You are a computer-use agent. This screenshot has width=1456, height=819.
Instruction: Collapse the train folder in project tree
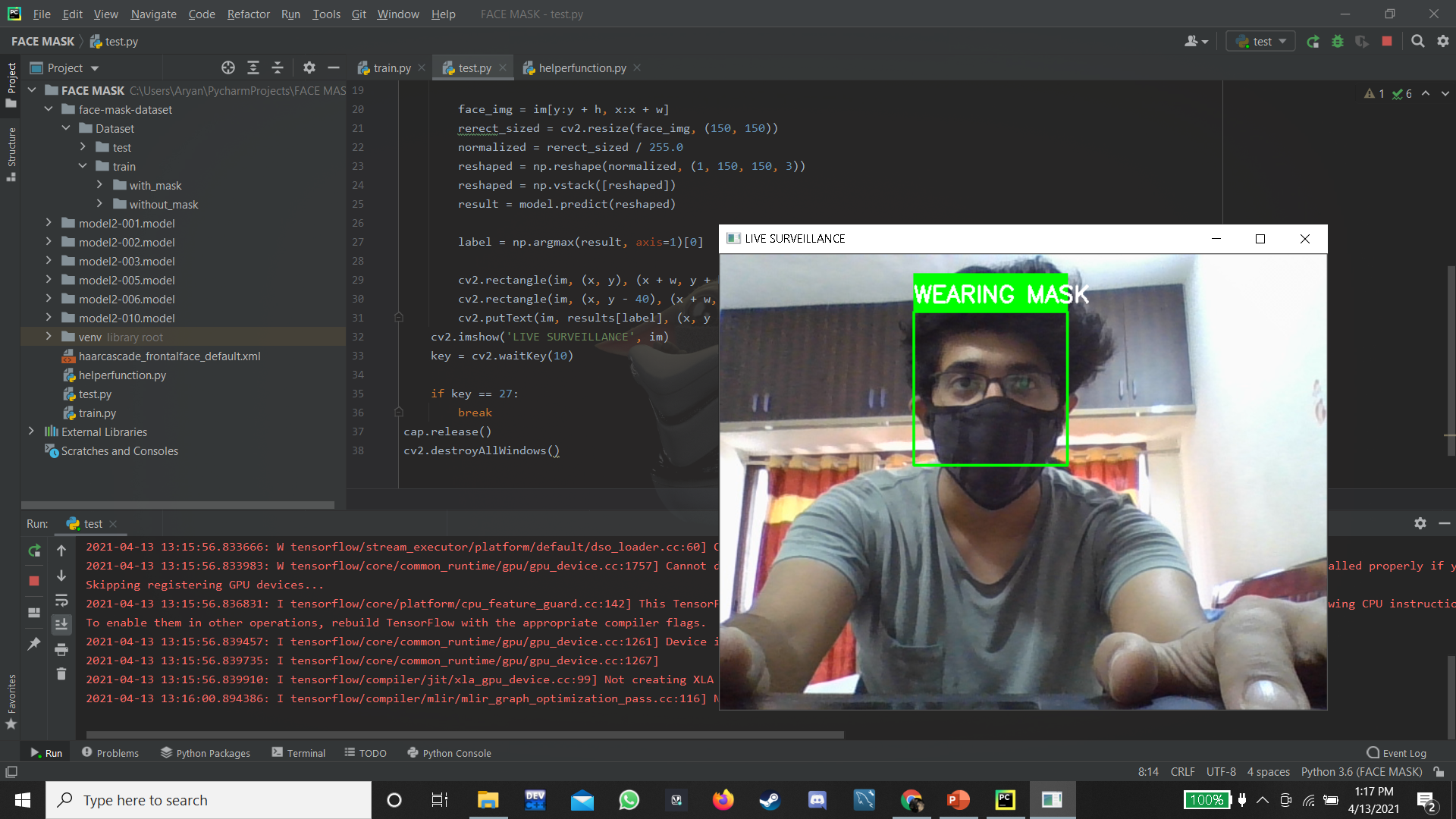coord(83,166)
